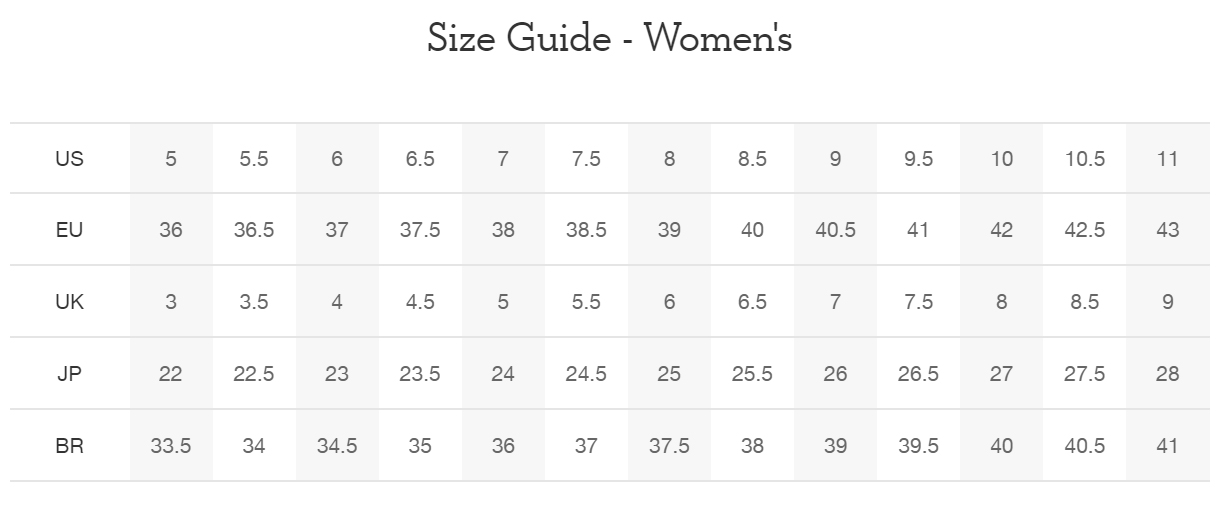Screen dimensions: 1228x517
Task: Select JP size 25.5 cell
Action: [752, 374]
